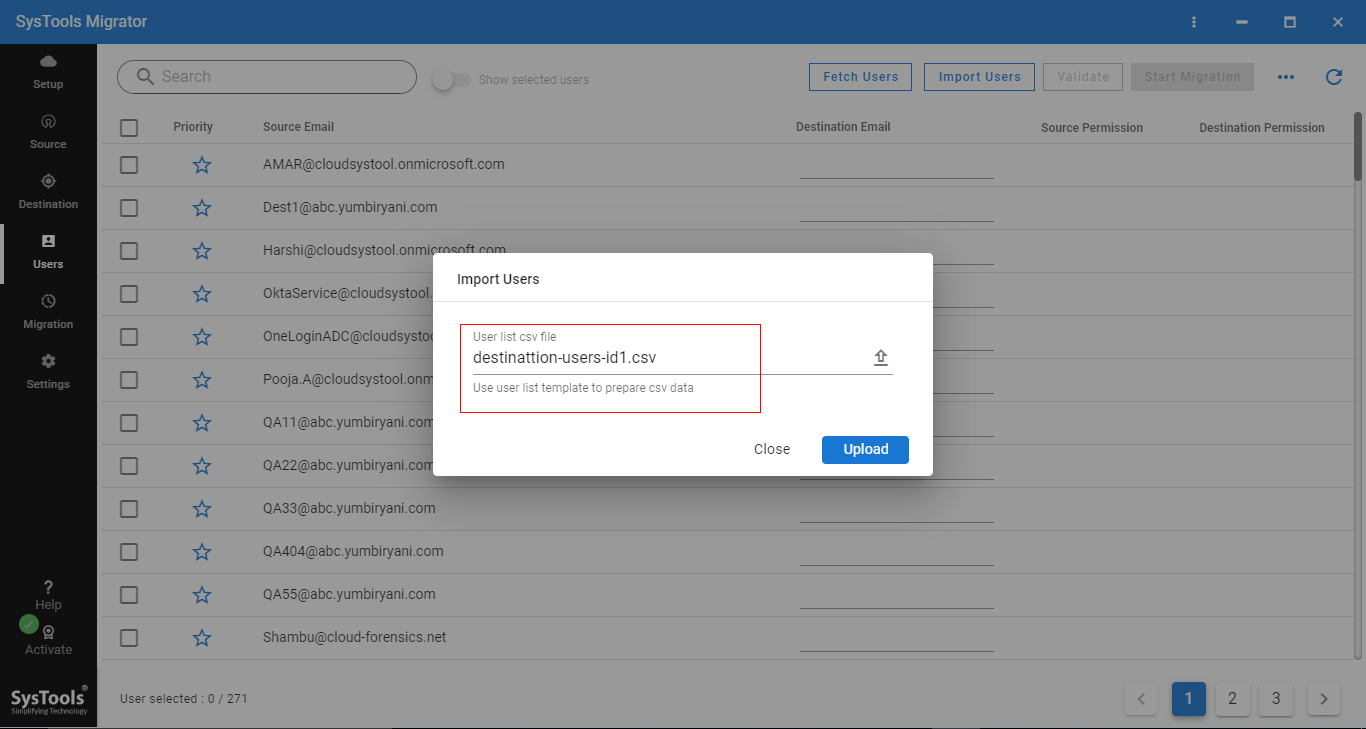Click QA55@abc.yumbiryani.com email text
1366x729 pixels.
coord(349,594)
